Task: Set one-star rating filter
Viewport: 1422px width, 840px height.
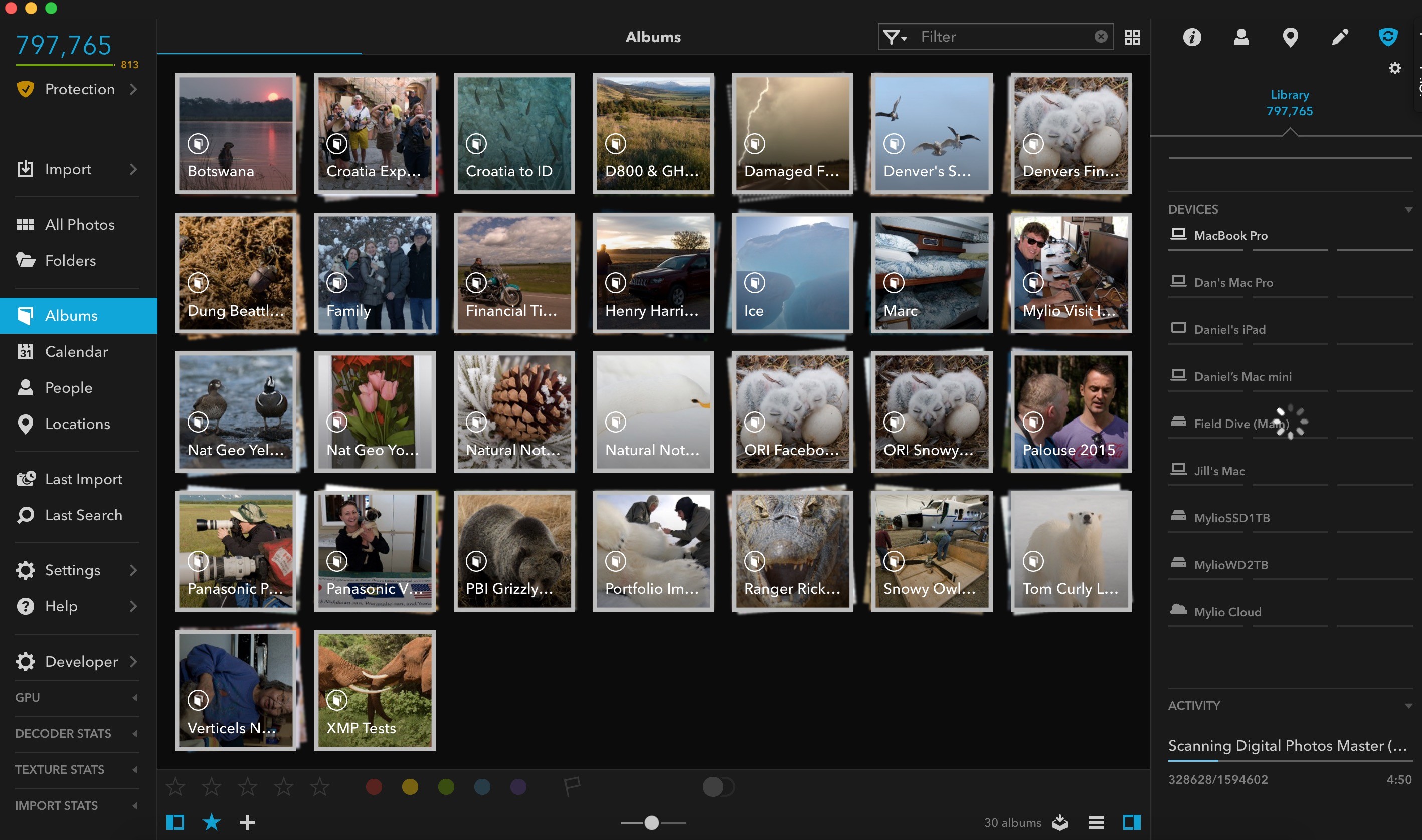Action: (x=175, y=786)
